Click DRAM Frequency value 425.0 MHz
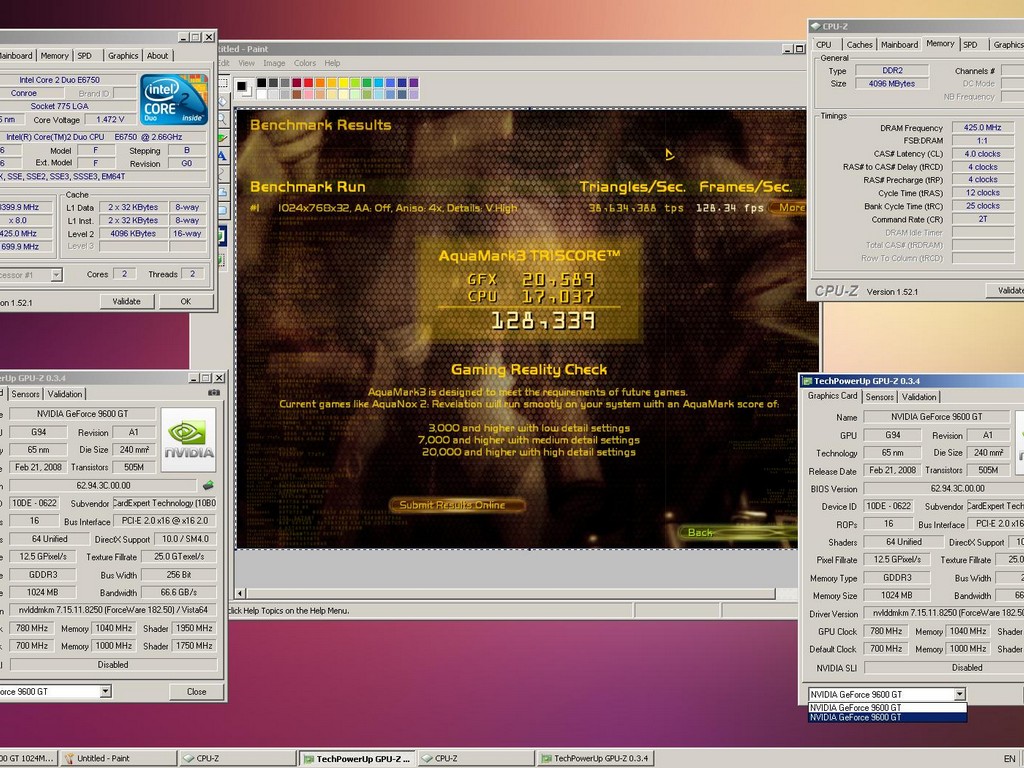1024x768 pixels. coord(982,128)
